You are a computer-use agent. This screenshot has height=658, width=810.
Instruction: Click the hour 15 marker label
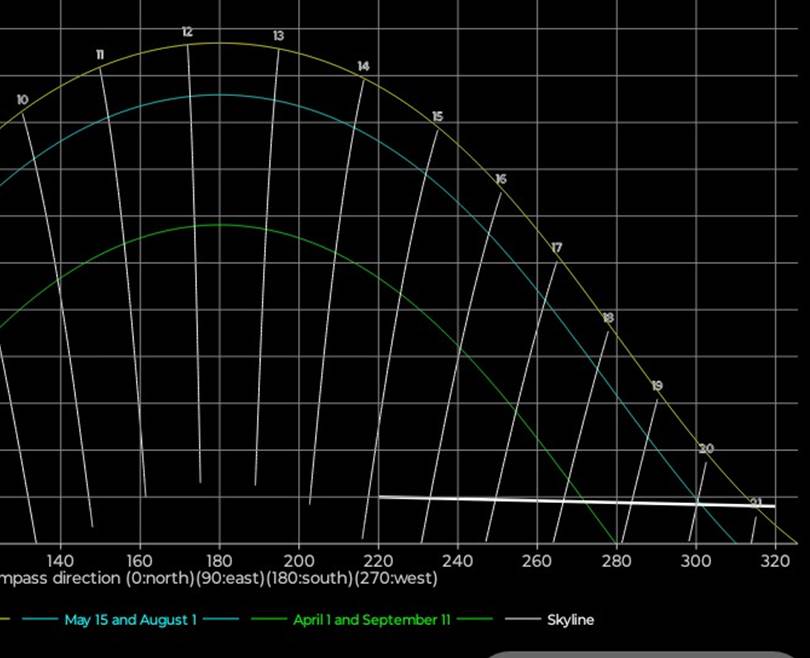tap(437, 117)
